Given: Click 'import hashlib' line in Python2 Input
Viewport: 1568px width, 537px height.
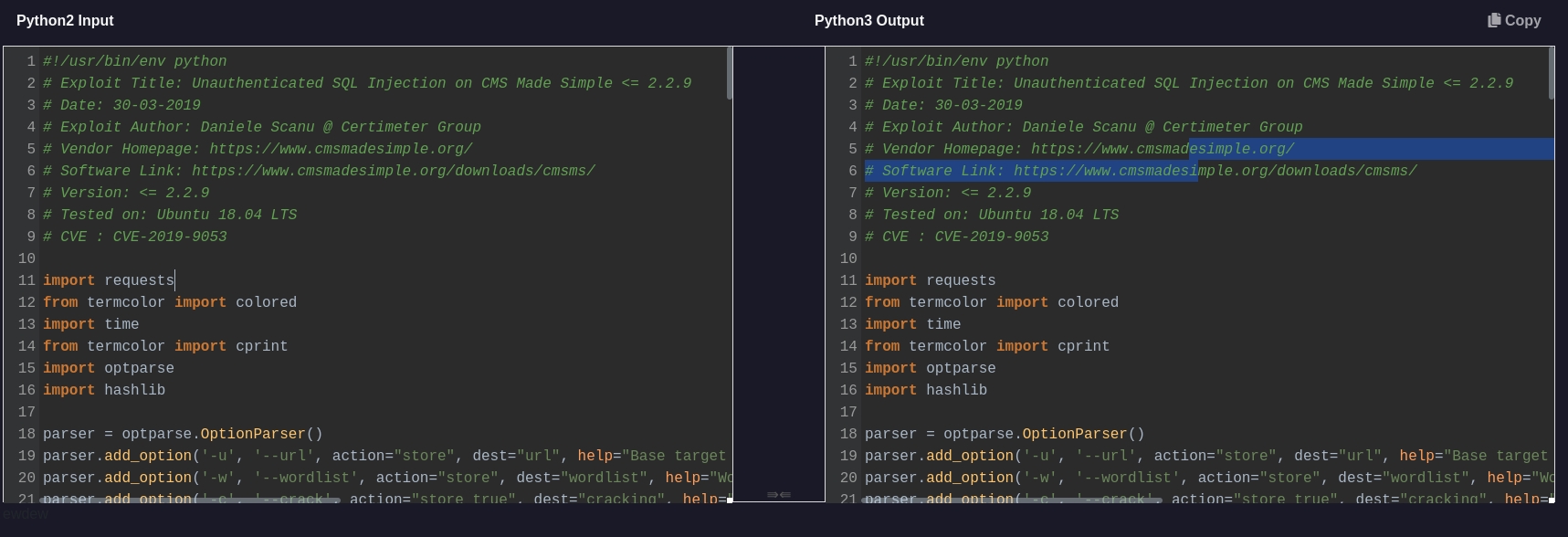Looking at the screenshot, I should pyautogui.click(x=104, y=390).
